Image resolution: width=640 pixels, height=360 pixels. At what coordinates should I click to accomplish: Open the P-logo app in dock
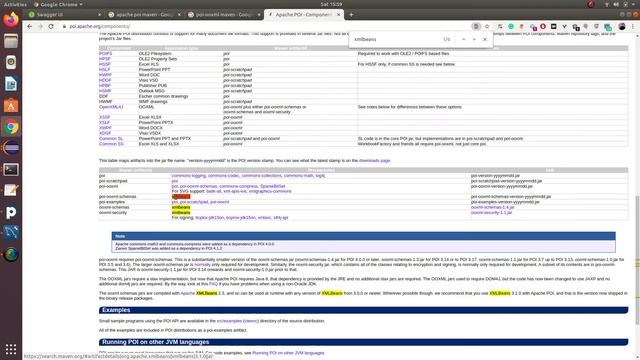pyautogui.click(x=11, y=212)
